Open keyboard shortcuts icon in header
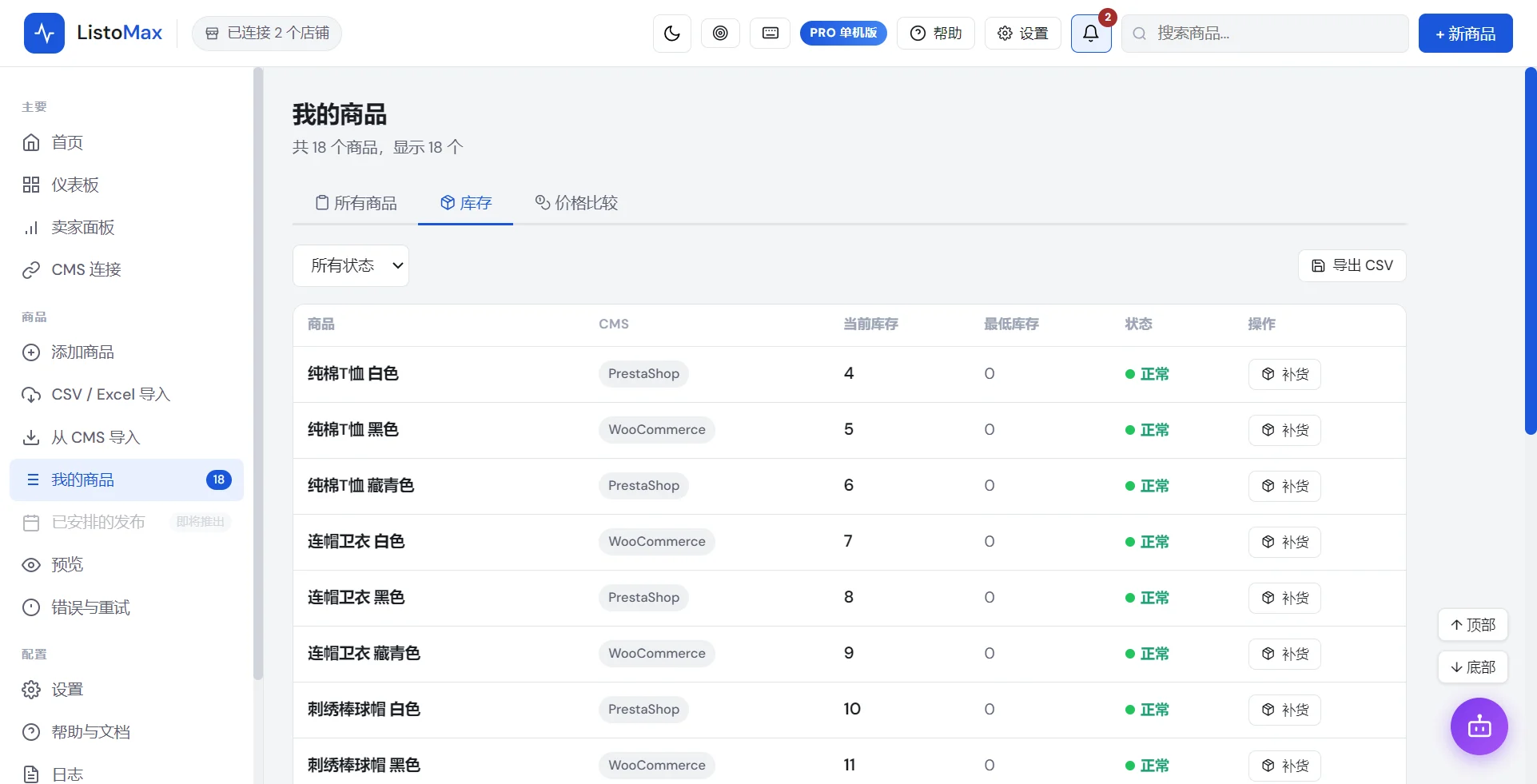The image size is (1537, 784). tap(770, 33)
